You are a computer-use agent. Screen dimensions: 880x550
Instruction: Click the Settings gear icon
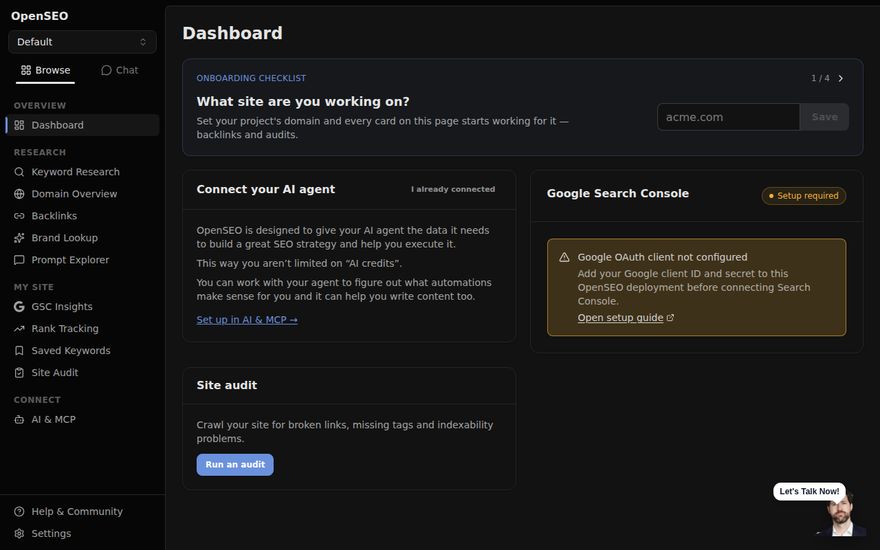click(x=19, y=533)
